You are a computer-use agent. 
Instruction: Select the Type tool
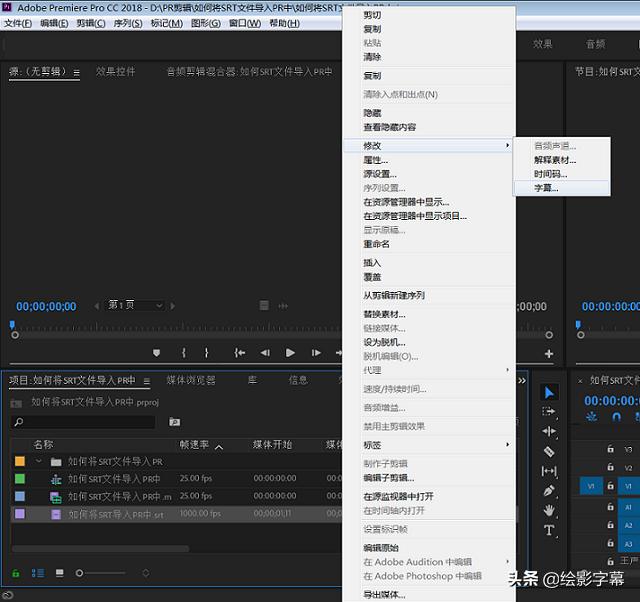(x=549, y=530)
